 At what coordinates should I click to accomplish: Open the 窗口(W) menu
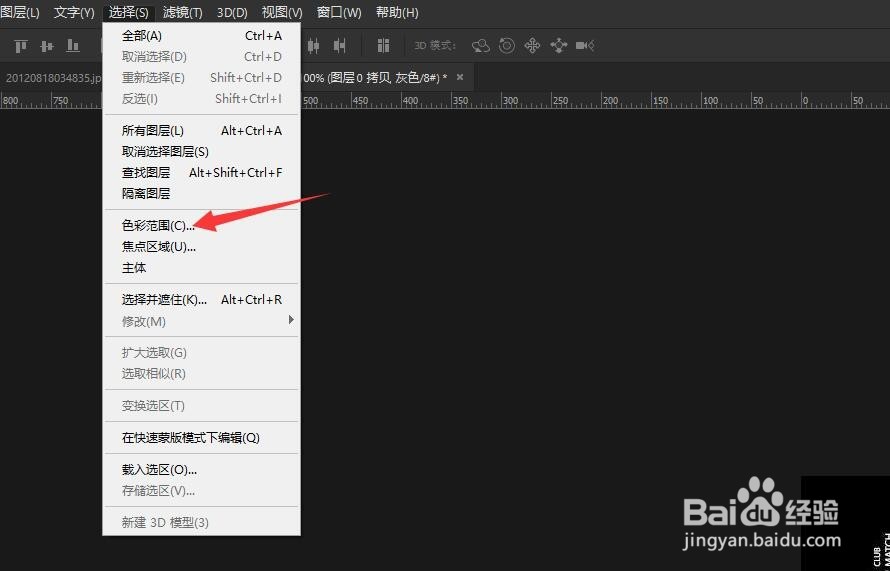point(339,12)
